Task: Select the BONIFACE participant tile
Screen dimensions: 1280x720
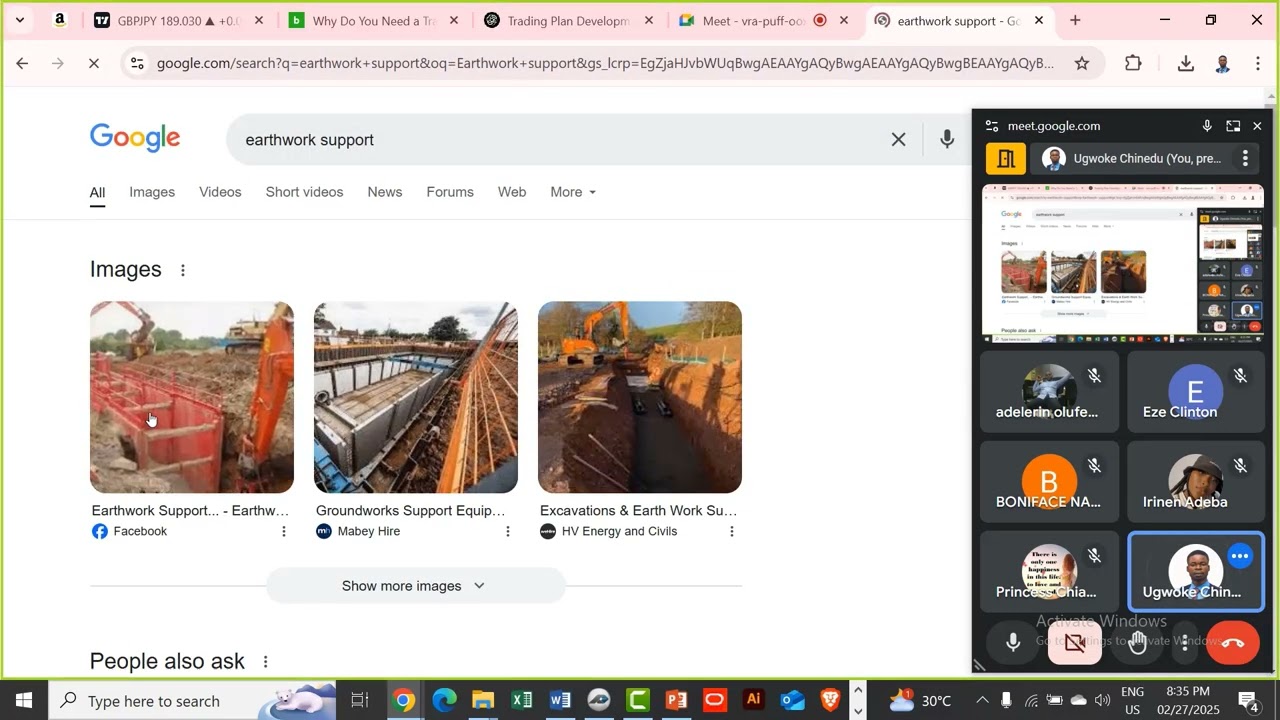Action: pos(1049,482)
